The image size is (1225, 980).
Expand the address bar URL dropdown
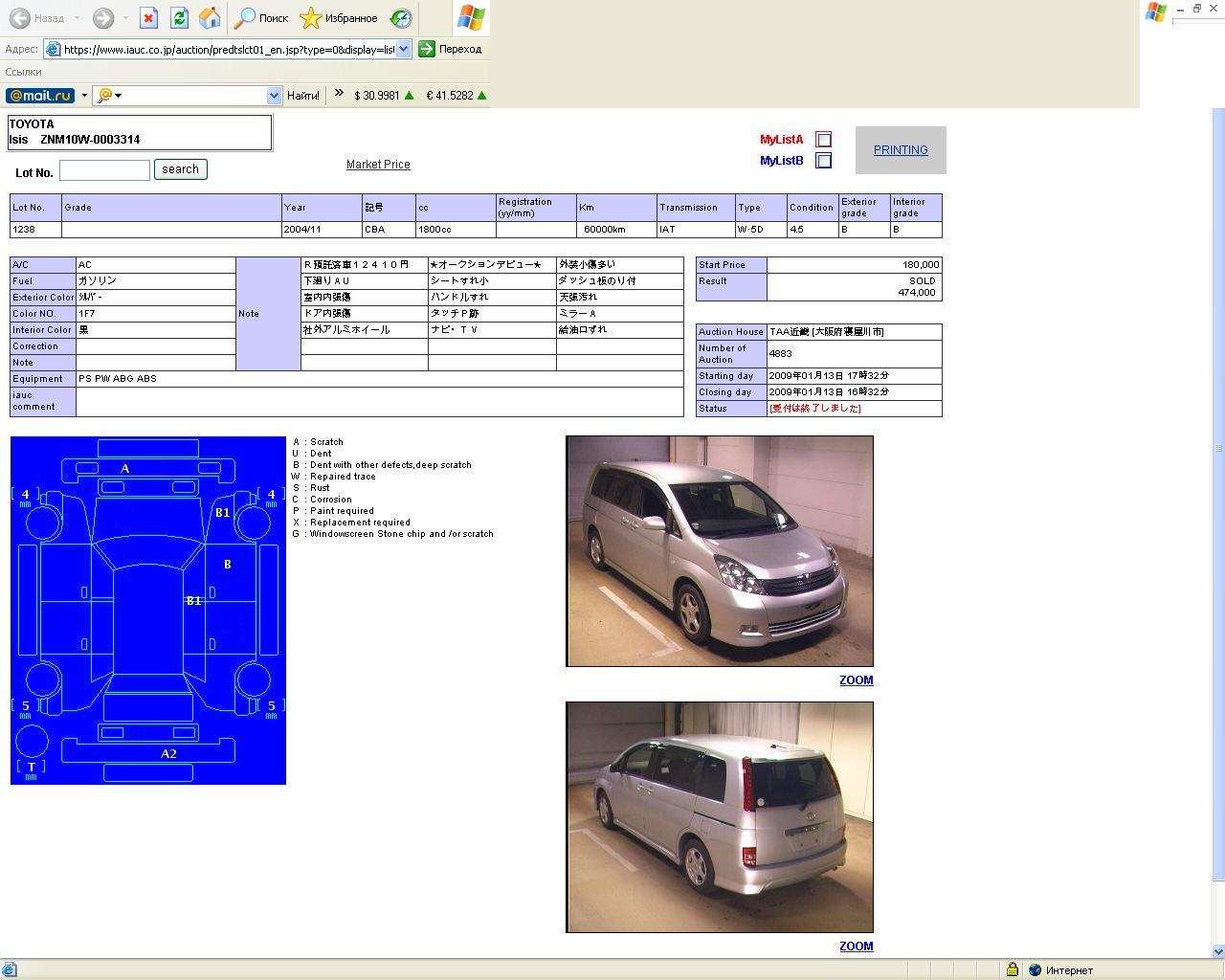[x=404, y=49]
